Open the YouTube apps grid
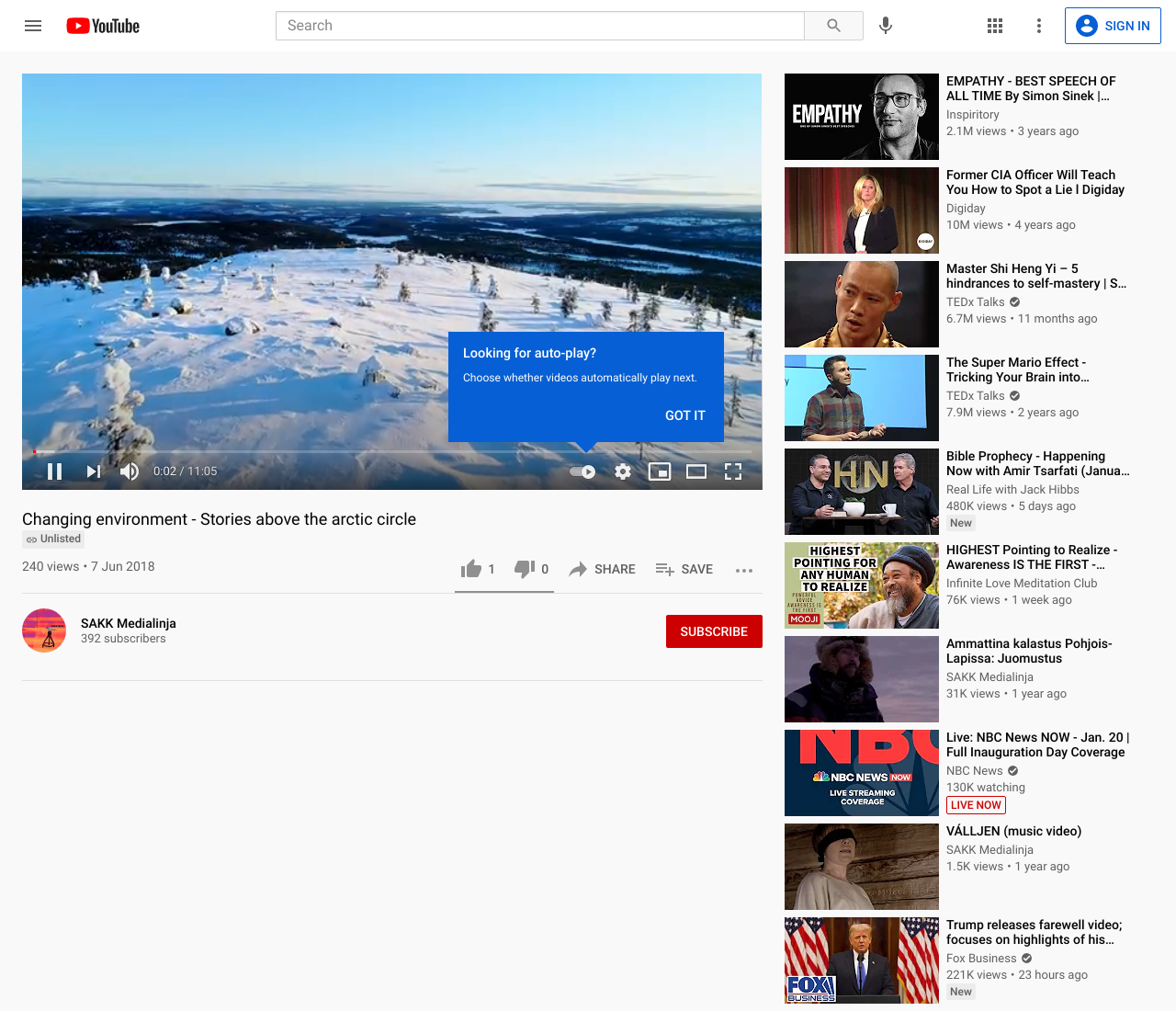This screenshot has width=1176, height=1011. point(995,26)
